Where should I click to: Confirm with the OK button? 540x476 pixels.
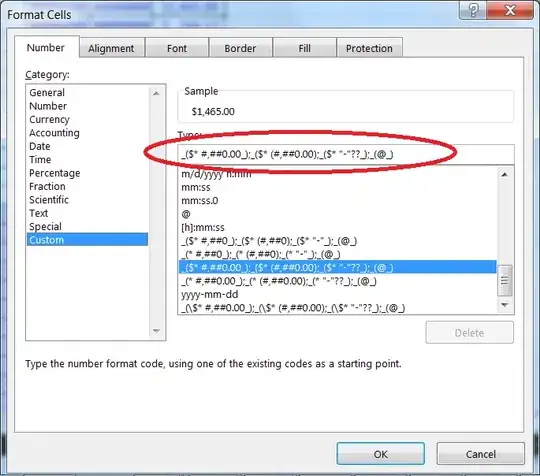(x=381, y=454)
